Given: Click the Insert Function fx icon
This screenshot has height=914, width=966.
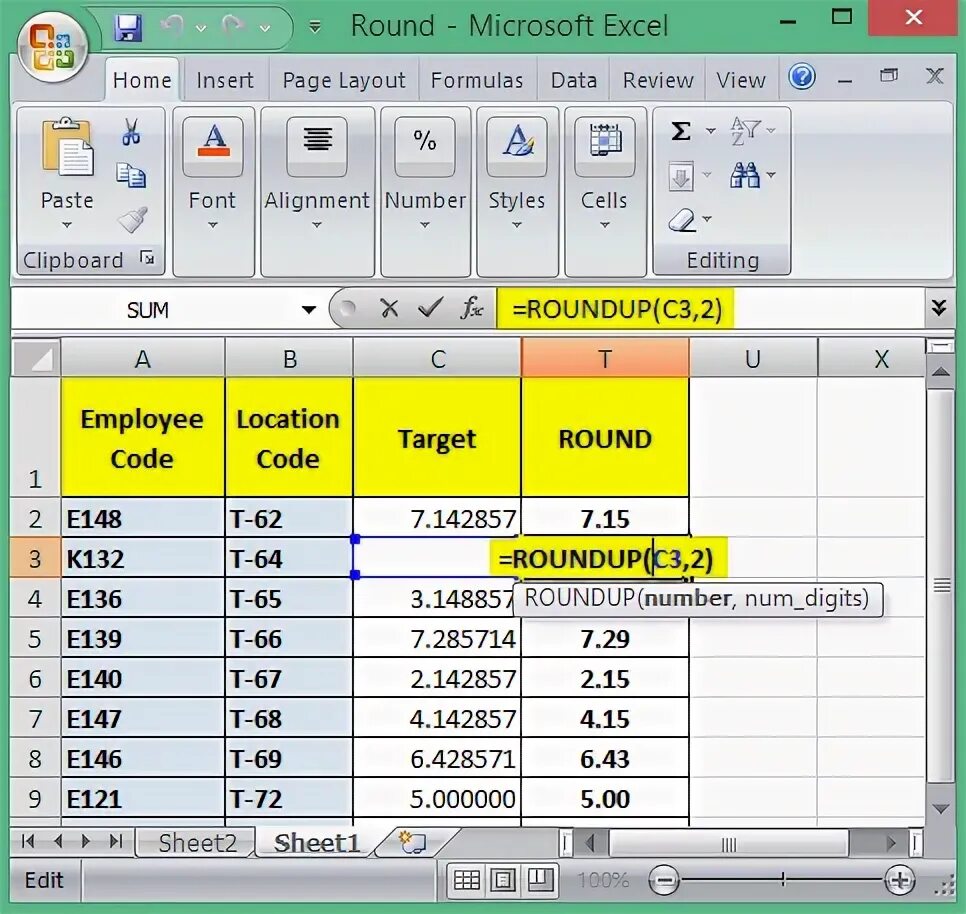Looking at the screenshot, I should (471, 307).
